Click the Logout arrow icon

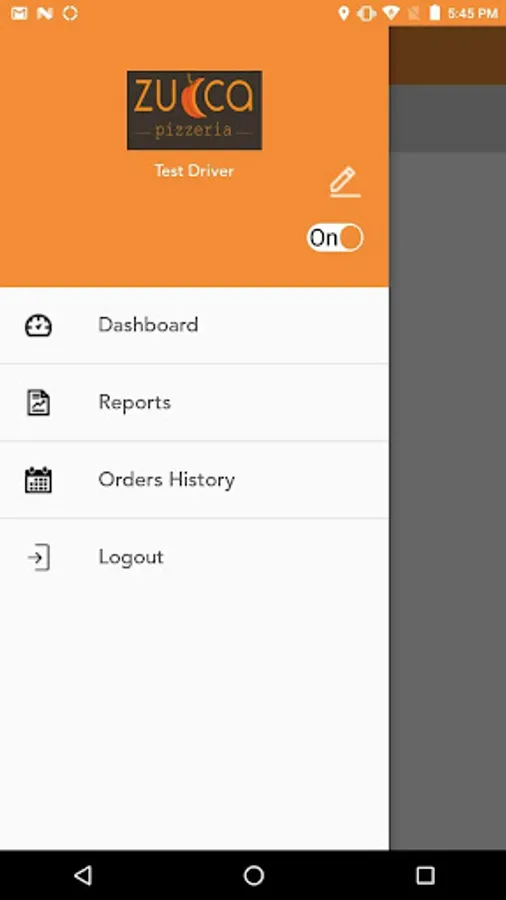coord(38,557)
